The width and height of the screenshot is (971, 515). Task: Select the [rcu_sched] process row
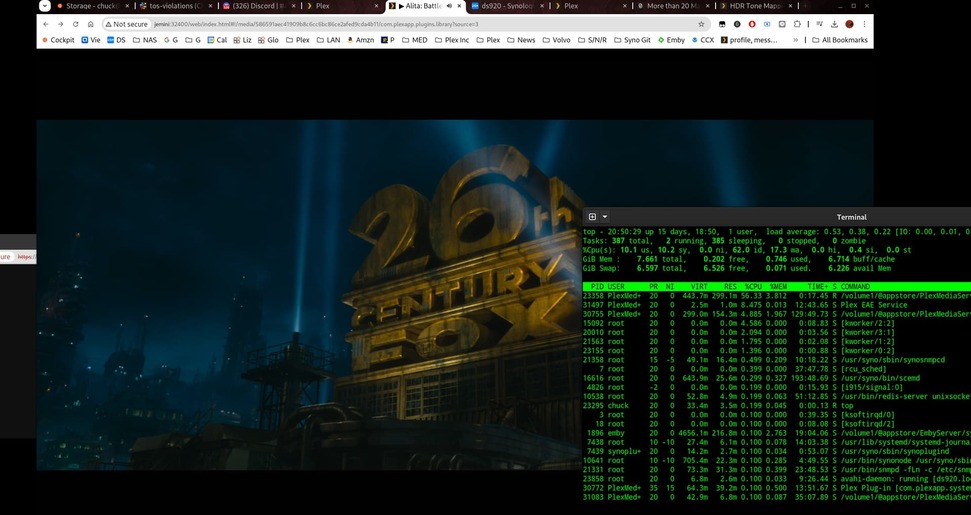point(777,369)
